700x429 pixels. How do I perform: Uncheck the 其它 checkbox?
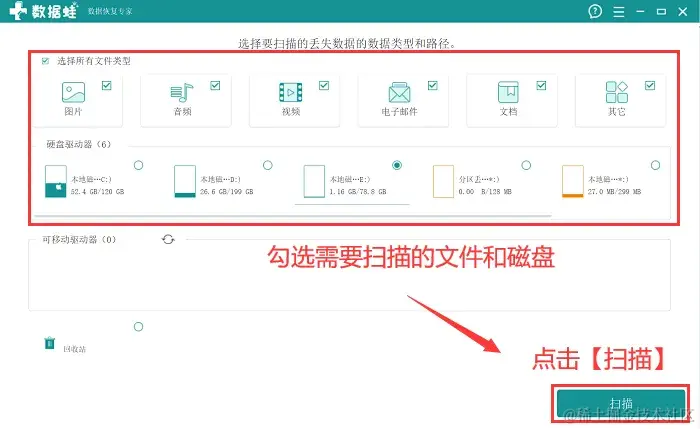650,85
